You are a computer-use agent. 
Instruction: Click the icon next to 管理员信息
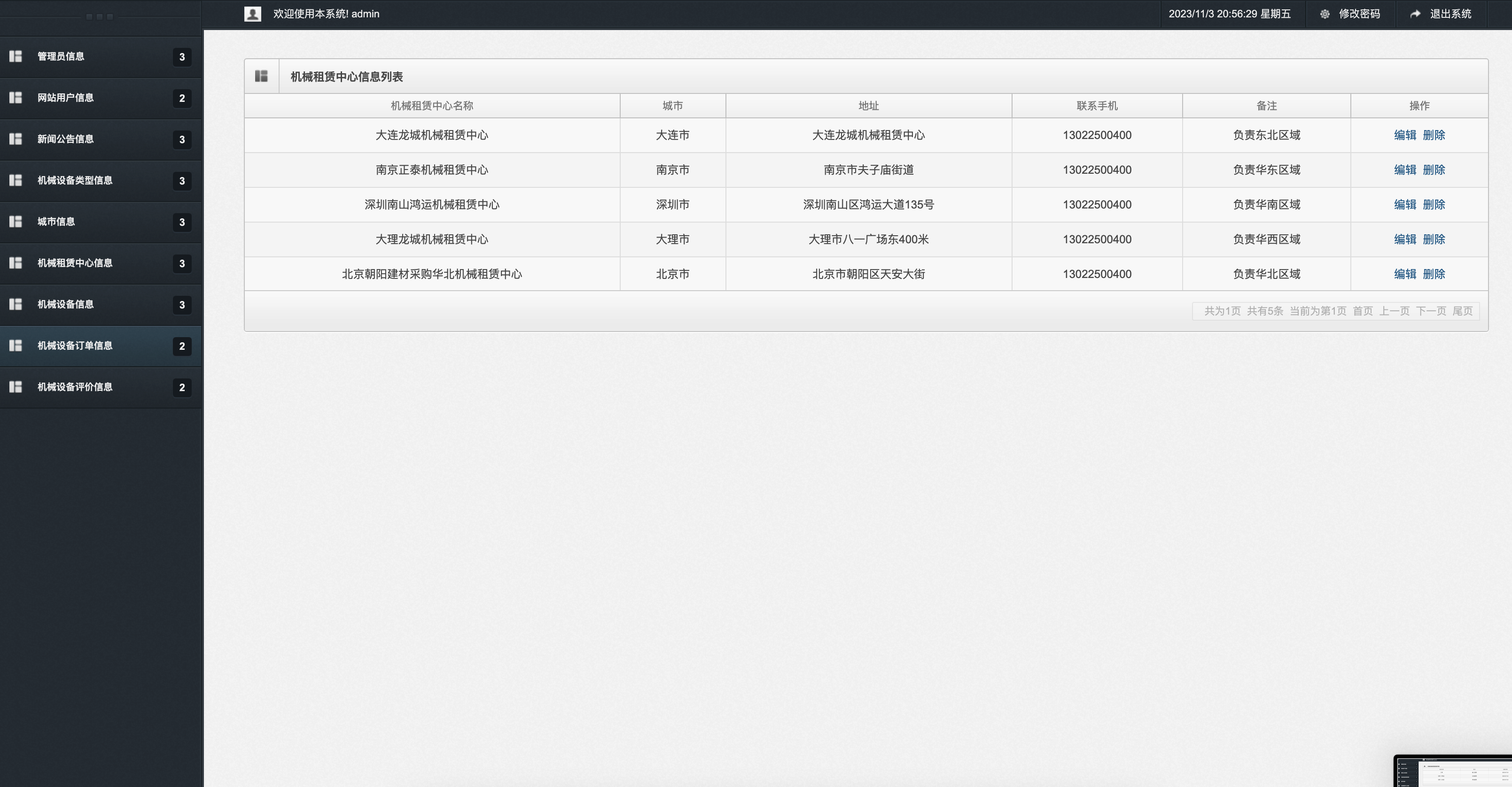pos(16,56)
